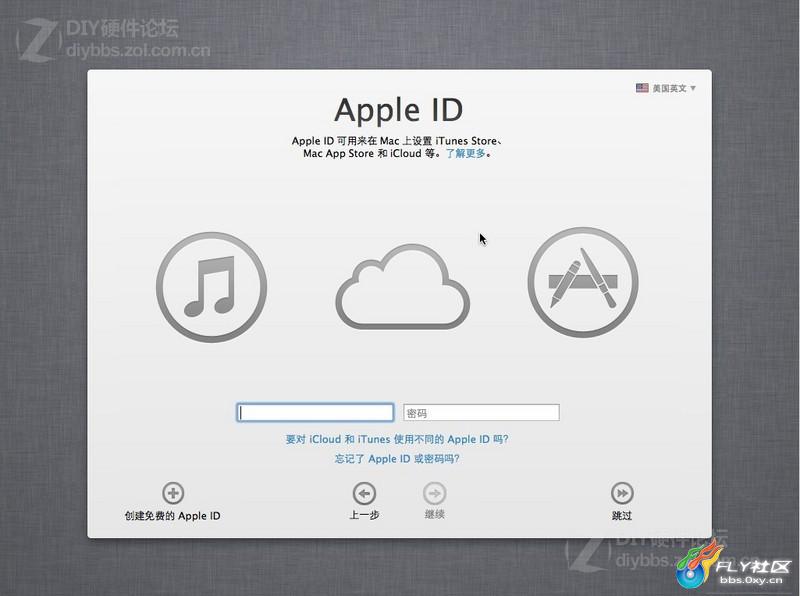
Task: Click the 跳过 label
Action: click(622, 516)
